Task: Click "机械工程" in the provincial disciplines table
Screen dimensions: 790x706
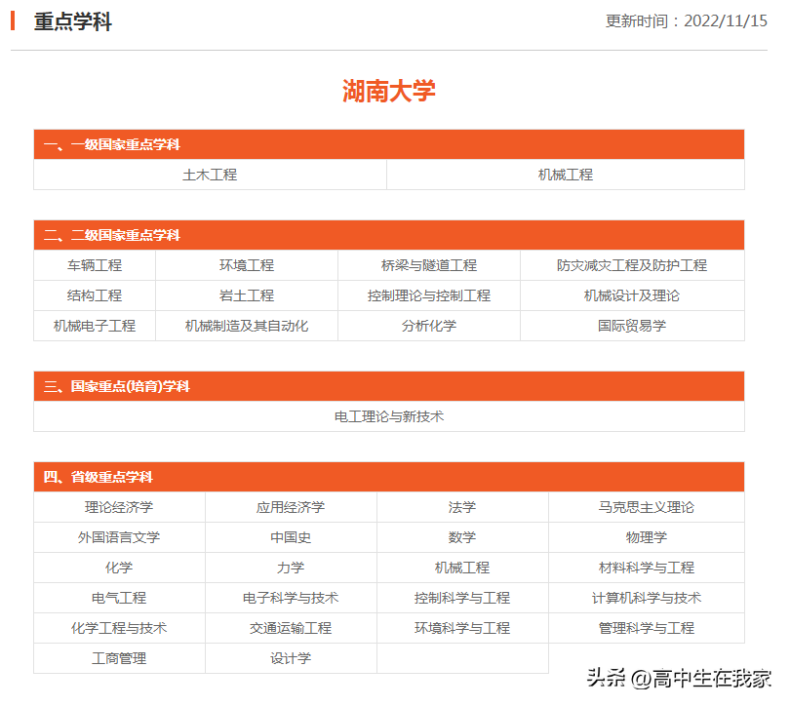Action: (463, 568)
